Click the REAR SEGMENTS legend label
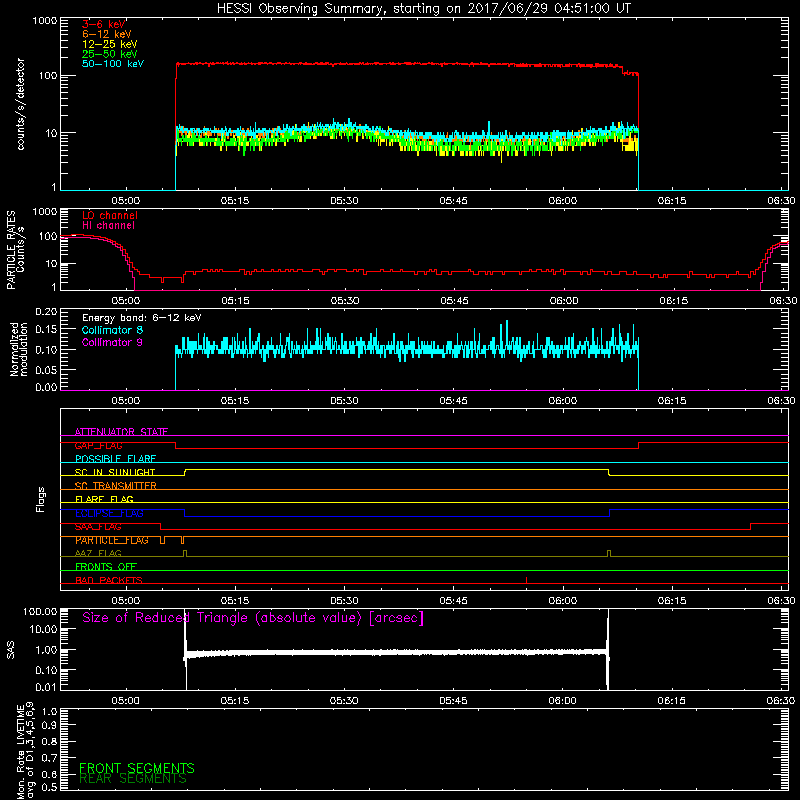Viewport: 800px width, 800px height. click(x=133, y=779)
